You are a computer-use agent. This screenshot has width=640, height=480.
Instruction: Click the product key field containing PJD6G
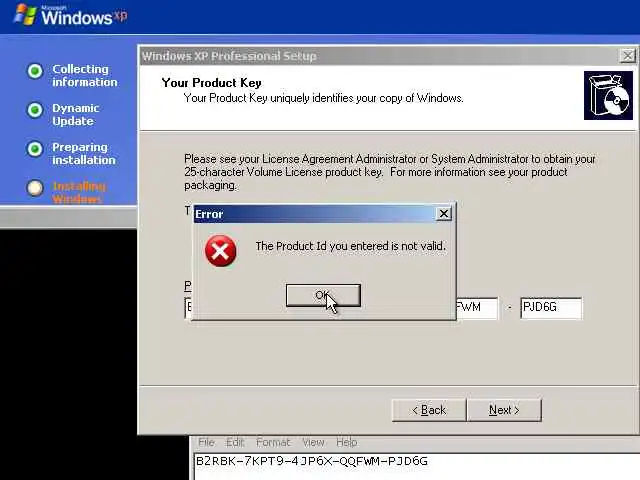[551, 308]
